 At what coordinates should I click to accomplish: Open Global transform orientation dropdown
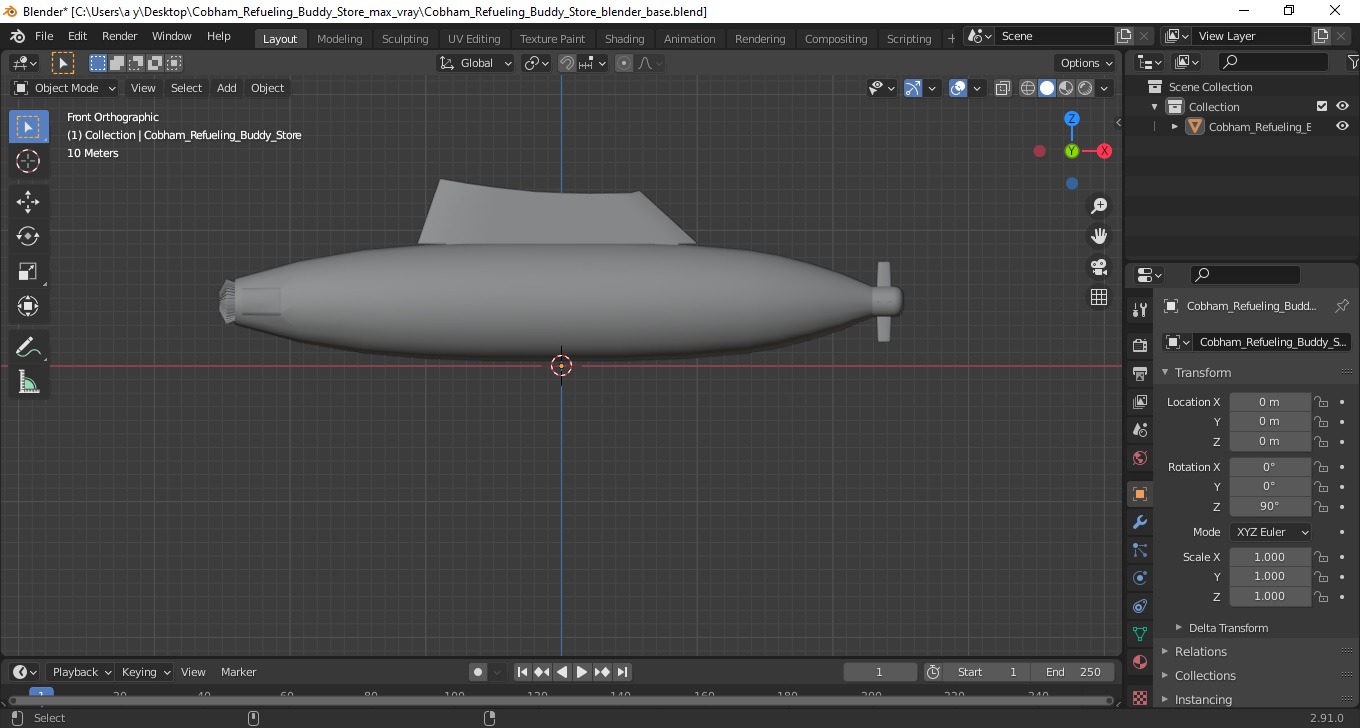(476, 63)
